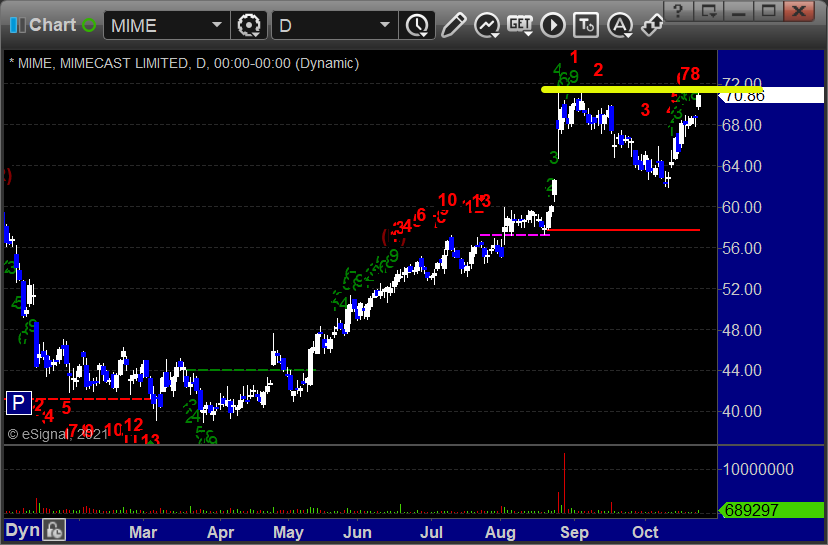828x545 pixels.
Task: Open the circled A alerts menu
Action: point(620,25)
